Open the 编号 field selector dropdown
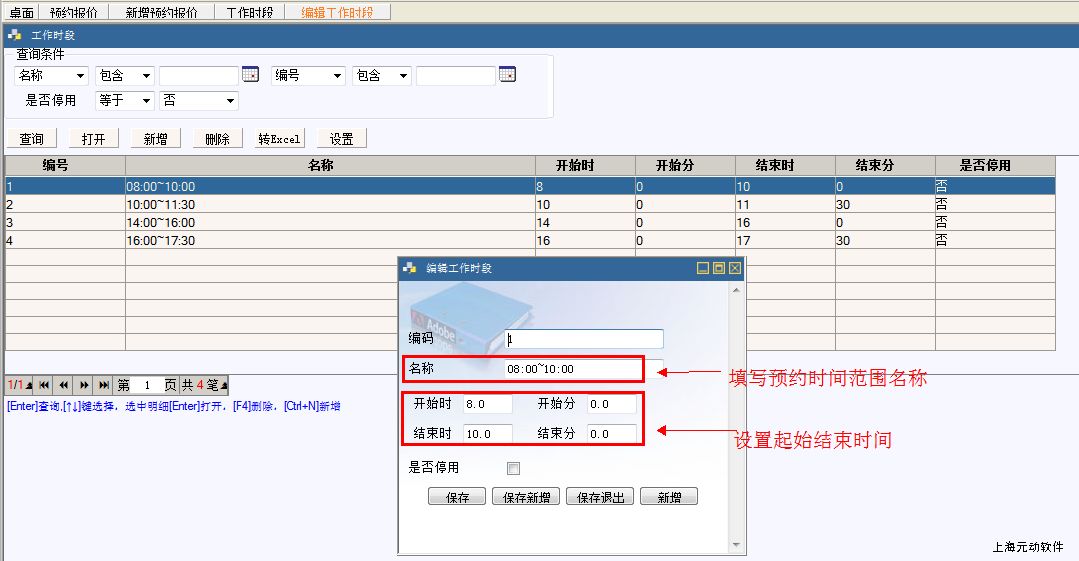Image resolution: width=1079 pixels, height=561 pixels. [x=337, y=76]
